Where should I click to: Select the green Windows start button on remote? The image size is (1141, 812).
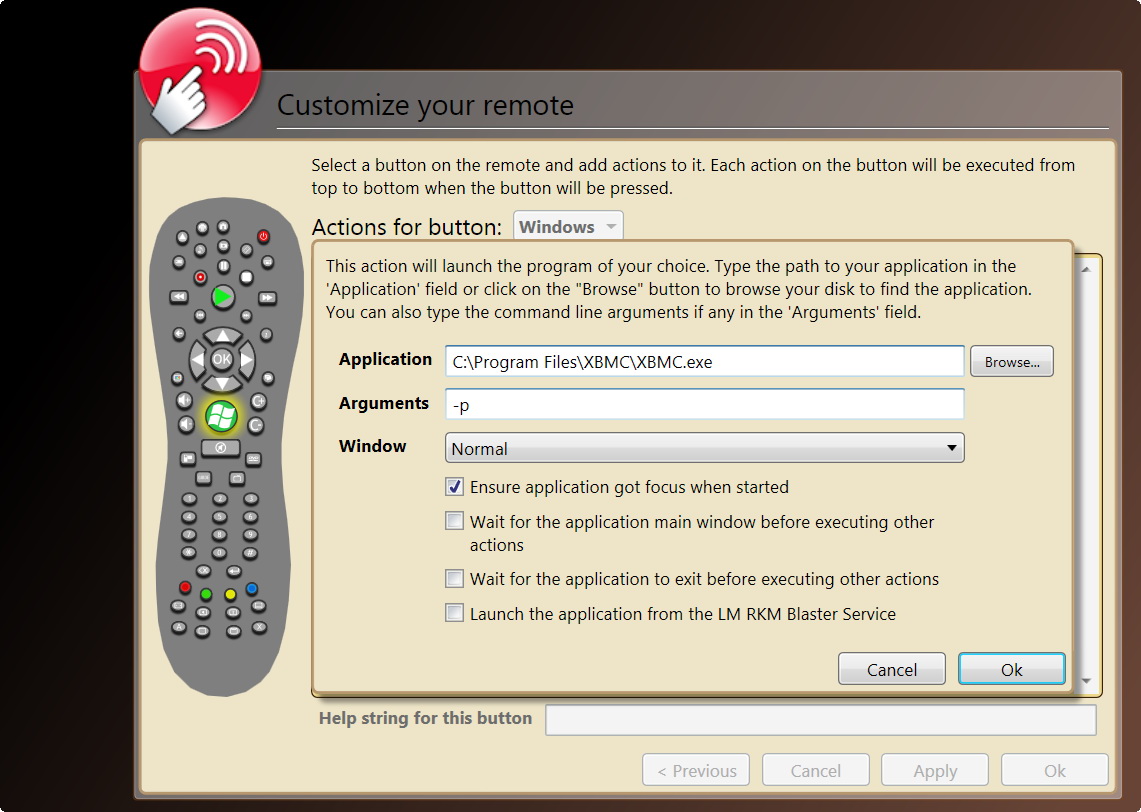coord(221,417)
